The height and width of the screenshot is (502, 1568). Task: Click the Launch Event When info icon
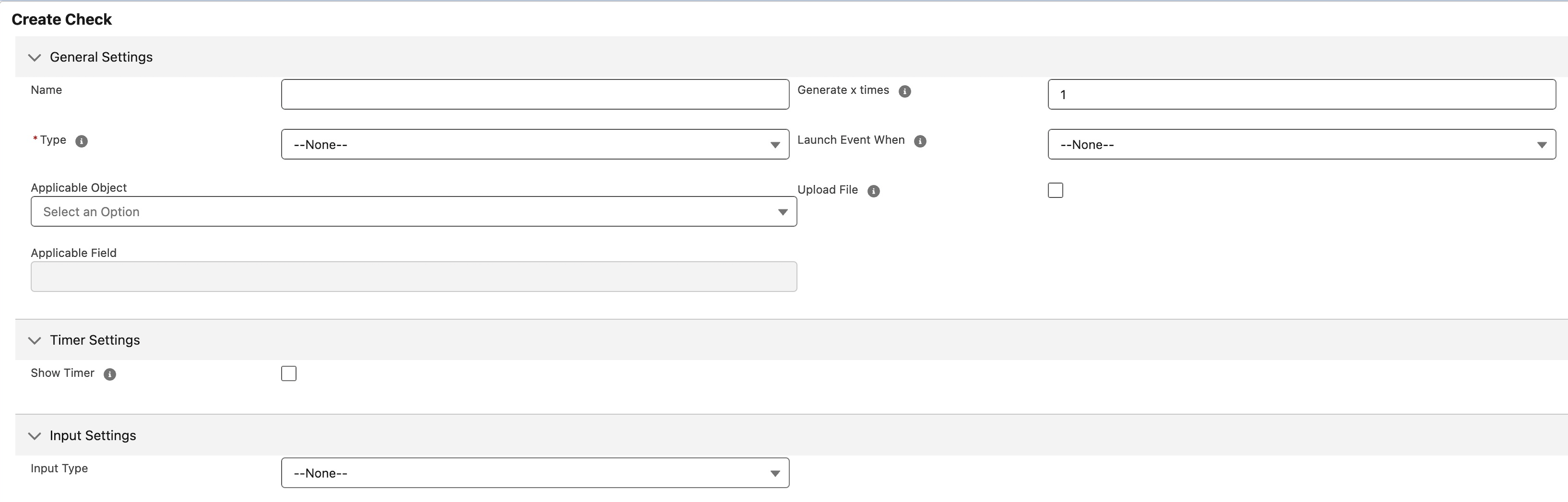click(x=920, y=141)
